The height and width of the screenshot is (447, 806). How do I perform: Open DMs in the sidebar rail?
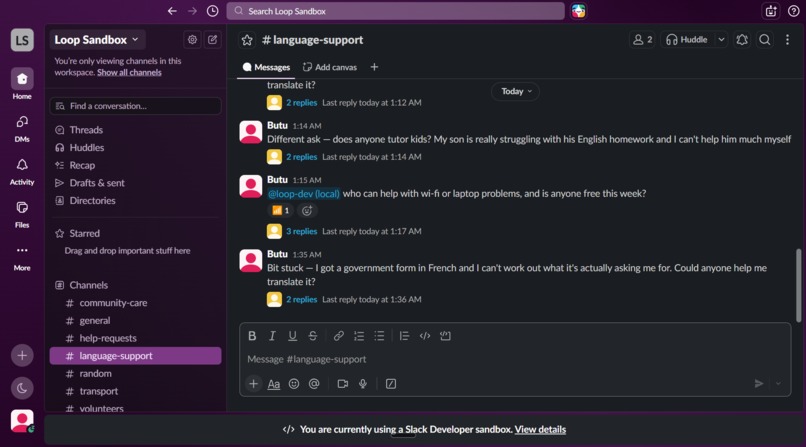[x=22, y=127]
